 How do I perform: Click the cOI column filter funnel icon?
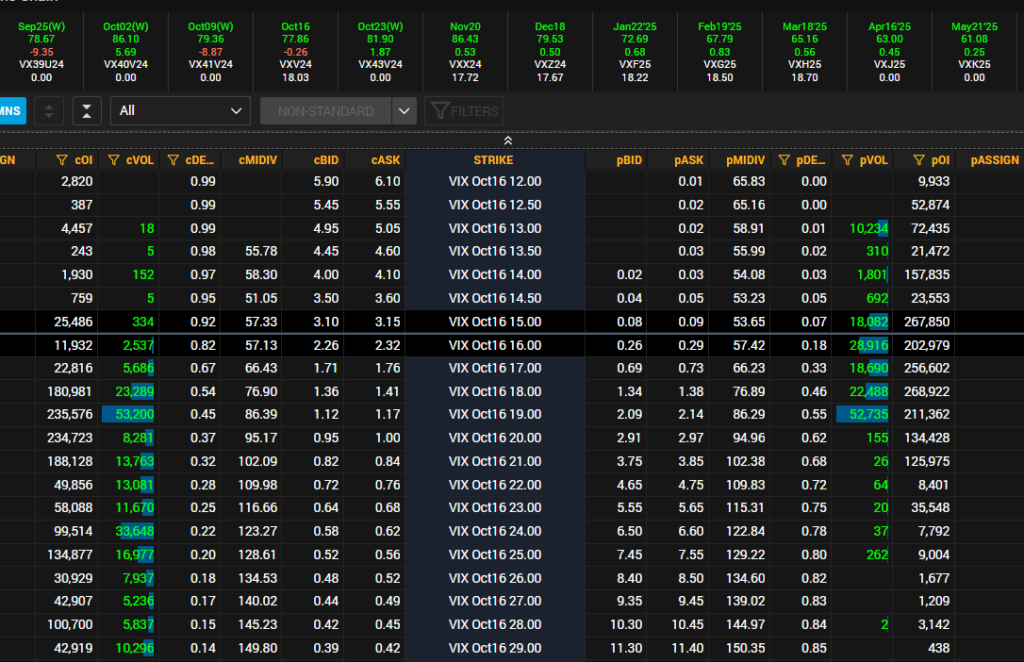[62, 160]
